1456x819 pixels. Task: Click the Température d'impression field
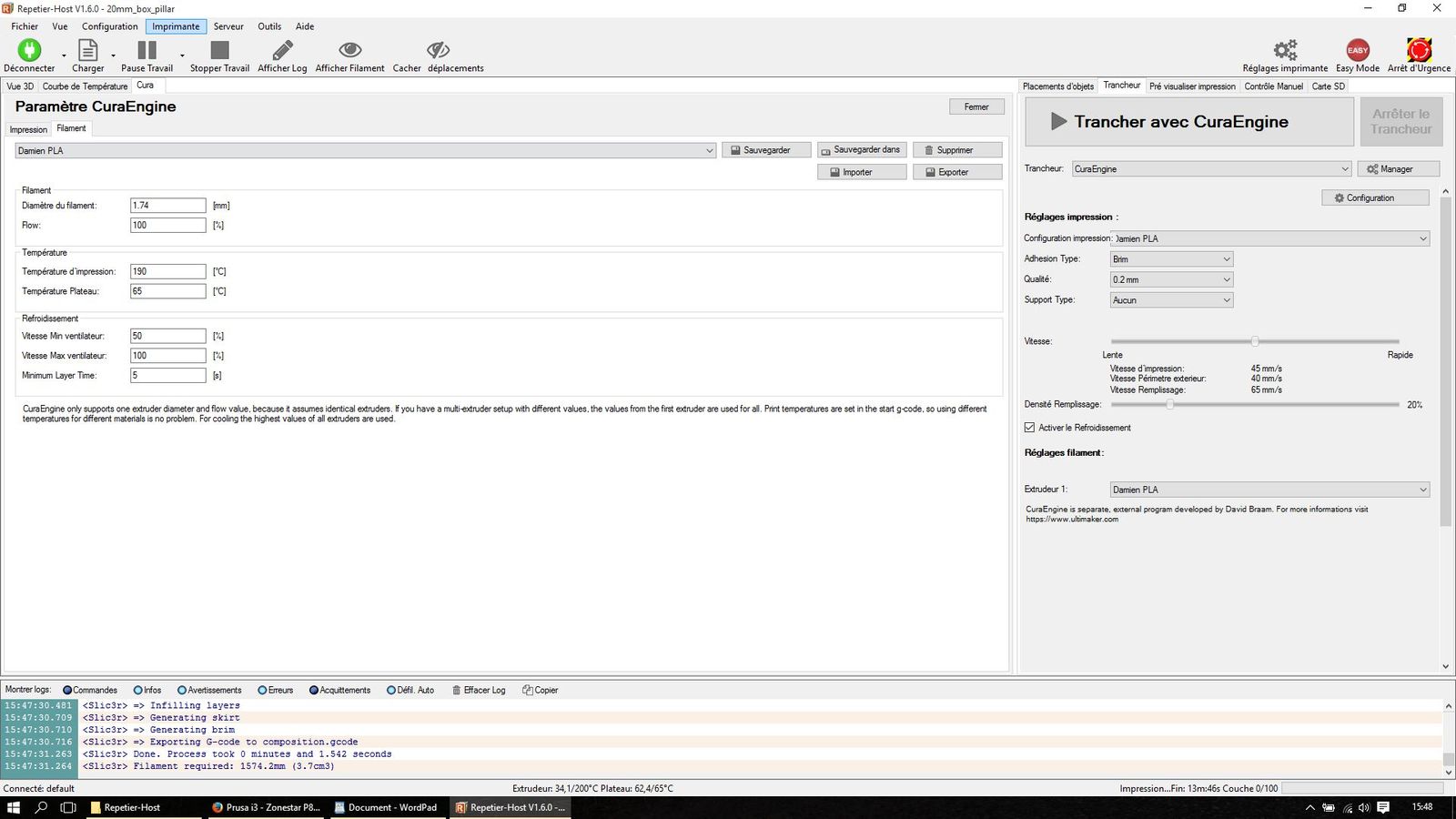pos(167,271)
